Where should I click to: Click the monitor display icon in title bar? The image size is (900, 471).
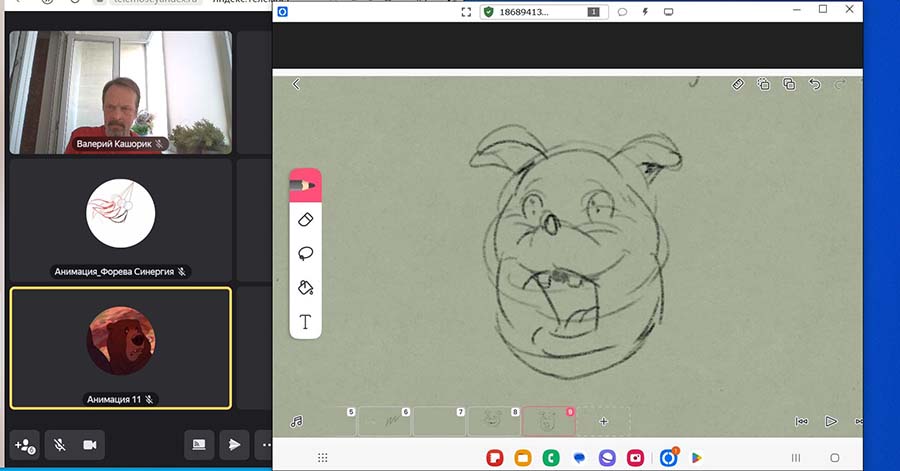[669, 12]
